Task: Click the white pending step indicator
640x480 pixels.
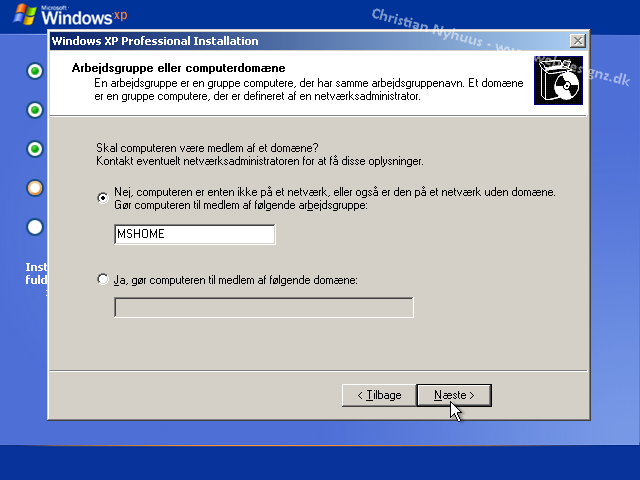Action: [x=36, y=227]
